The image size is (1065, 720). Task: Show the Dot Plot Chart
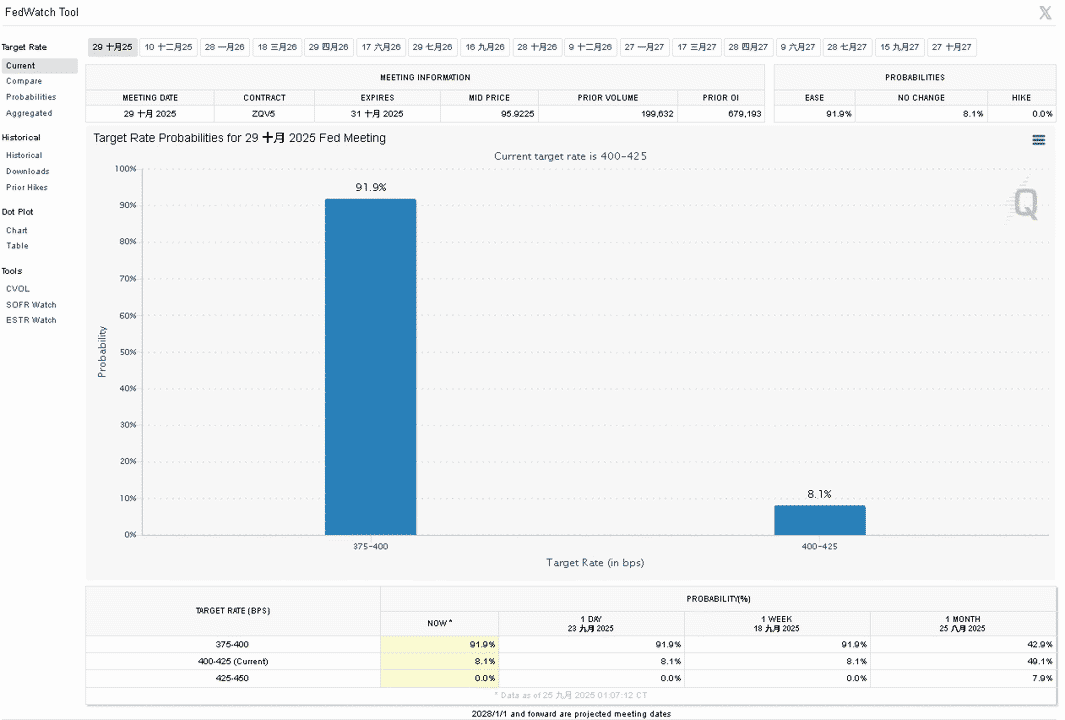click(x=17, y=230)
